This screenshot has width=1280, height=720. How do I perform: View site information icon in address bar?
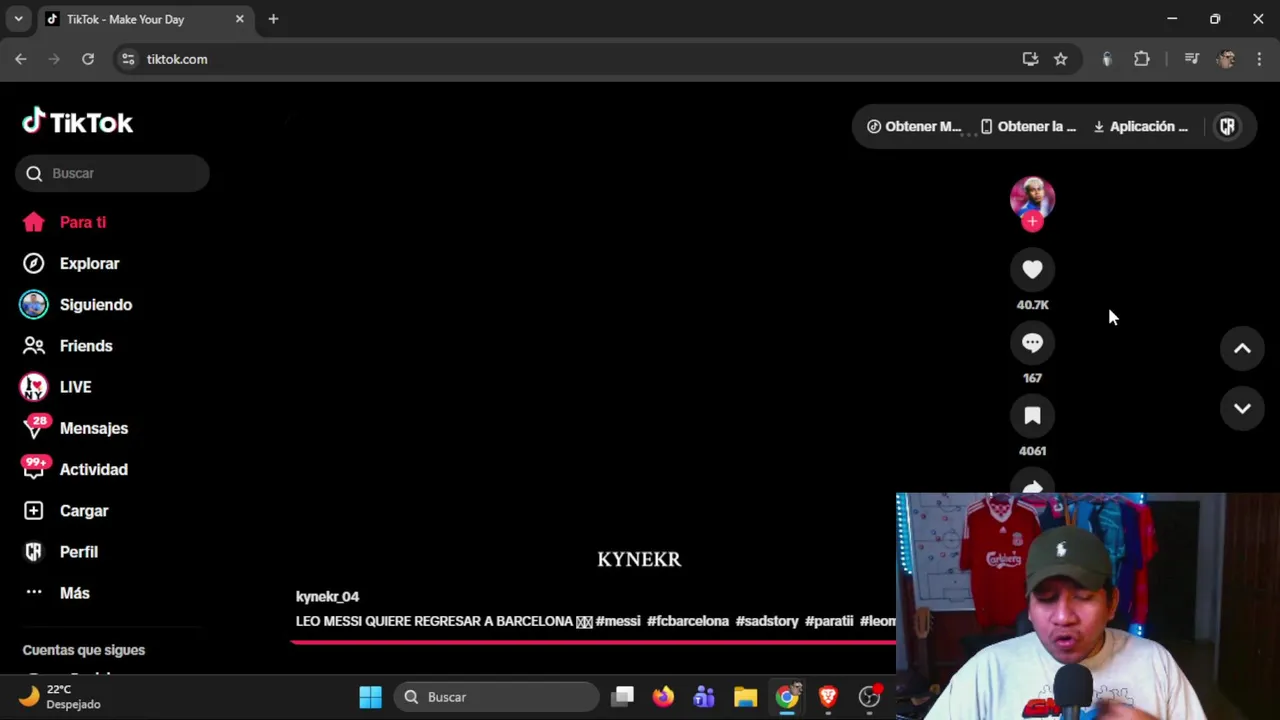click(128, 59)
